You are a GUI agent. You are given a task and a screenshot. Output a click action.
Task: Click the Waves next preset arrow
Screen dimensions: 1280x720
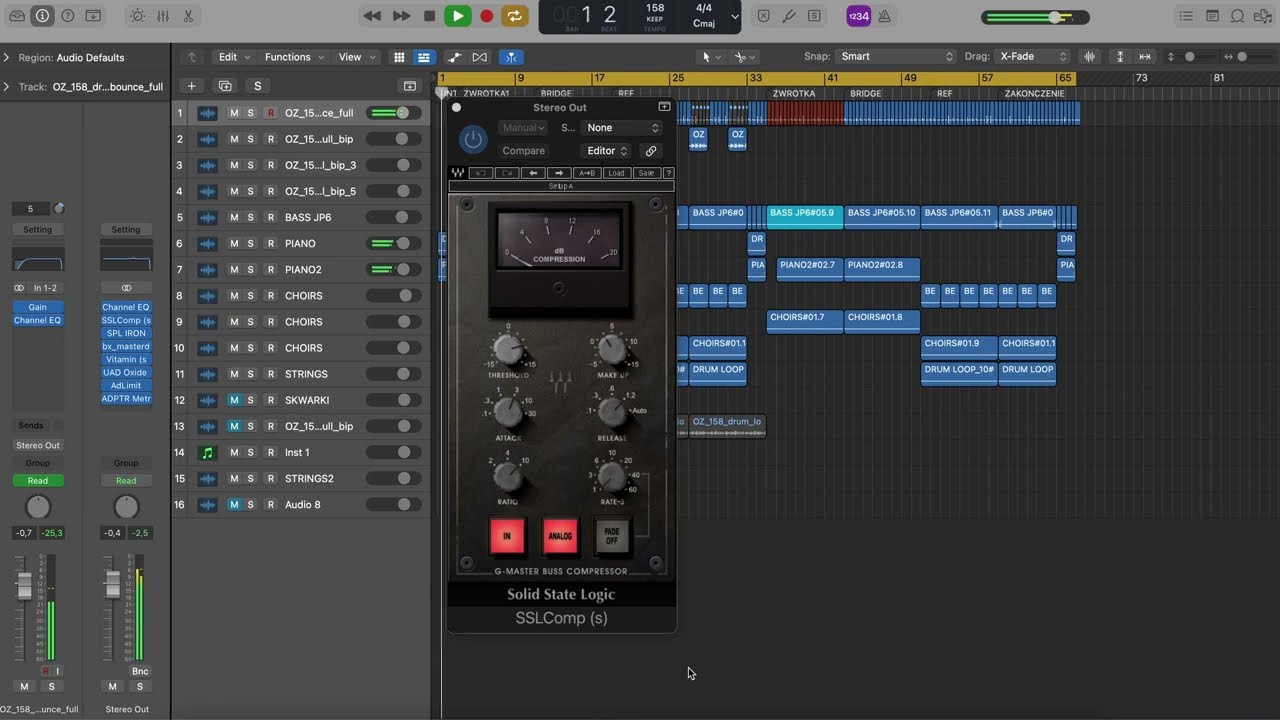[x=560, y=173]
